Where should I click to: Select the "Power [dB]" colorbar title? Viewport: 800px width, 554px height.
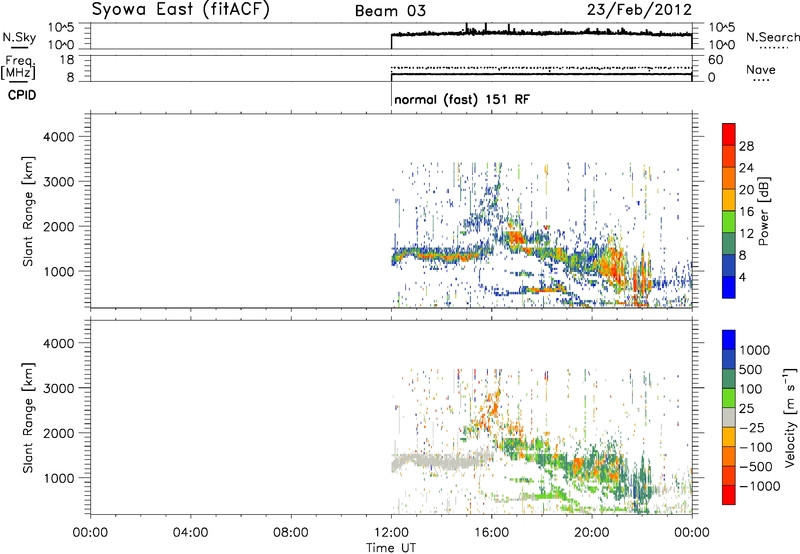point(764,211)
